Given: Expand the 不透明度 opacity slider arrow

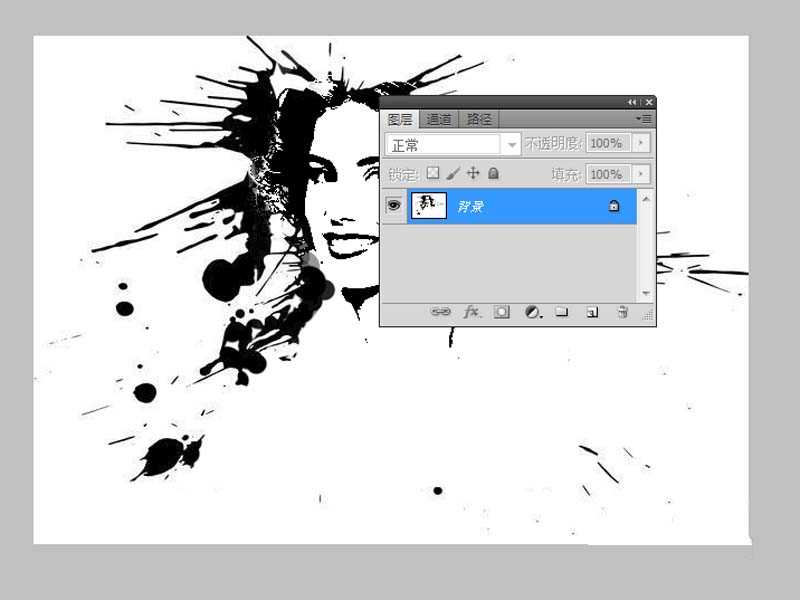Looking at the screenshot, I should click(641, 144).
